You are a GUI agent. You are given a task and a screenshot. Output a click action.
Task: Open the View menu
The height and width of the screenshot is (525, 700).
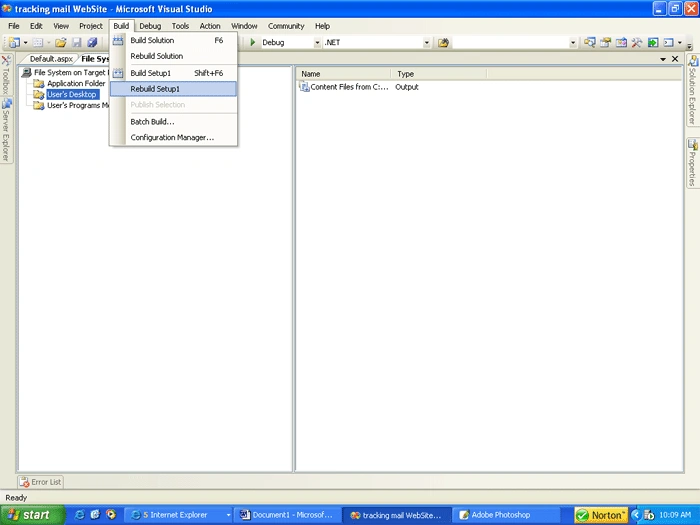click(x=61, y=26)
